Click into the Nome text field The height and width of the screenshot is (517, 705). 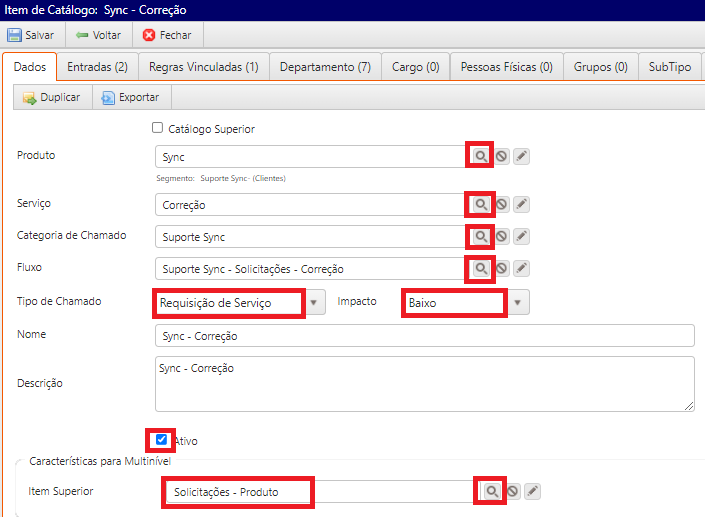click(424, 336)
